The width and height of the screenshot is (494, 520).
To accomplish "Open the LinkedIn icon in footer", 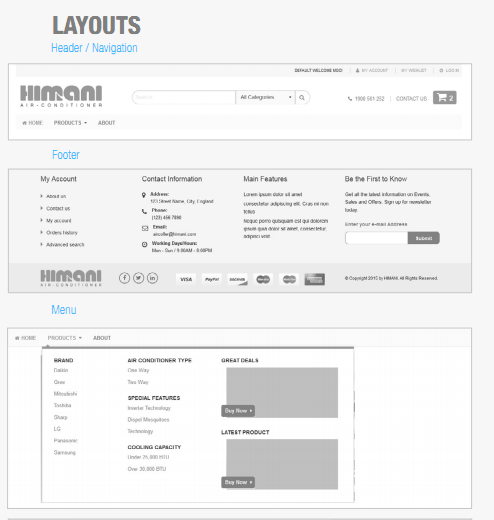I will point(152,278).
